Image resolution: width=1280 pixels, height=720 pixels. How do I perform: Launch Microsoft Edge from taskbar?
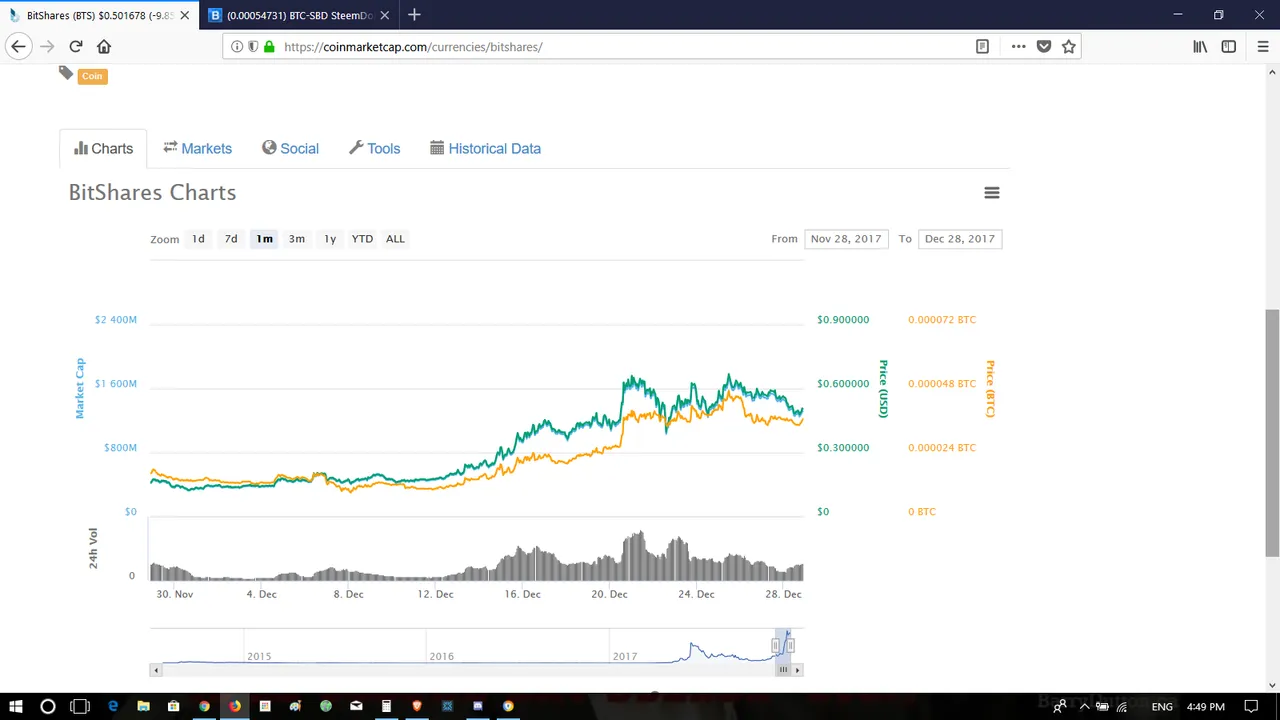pos(113,706)
